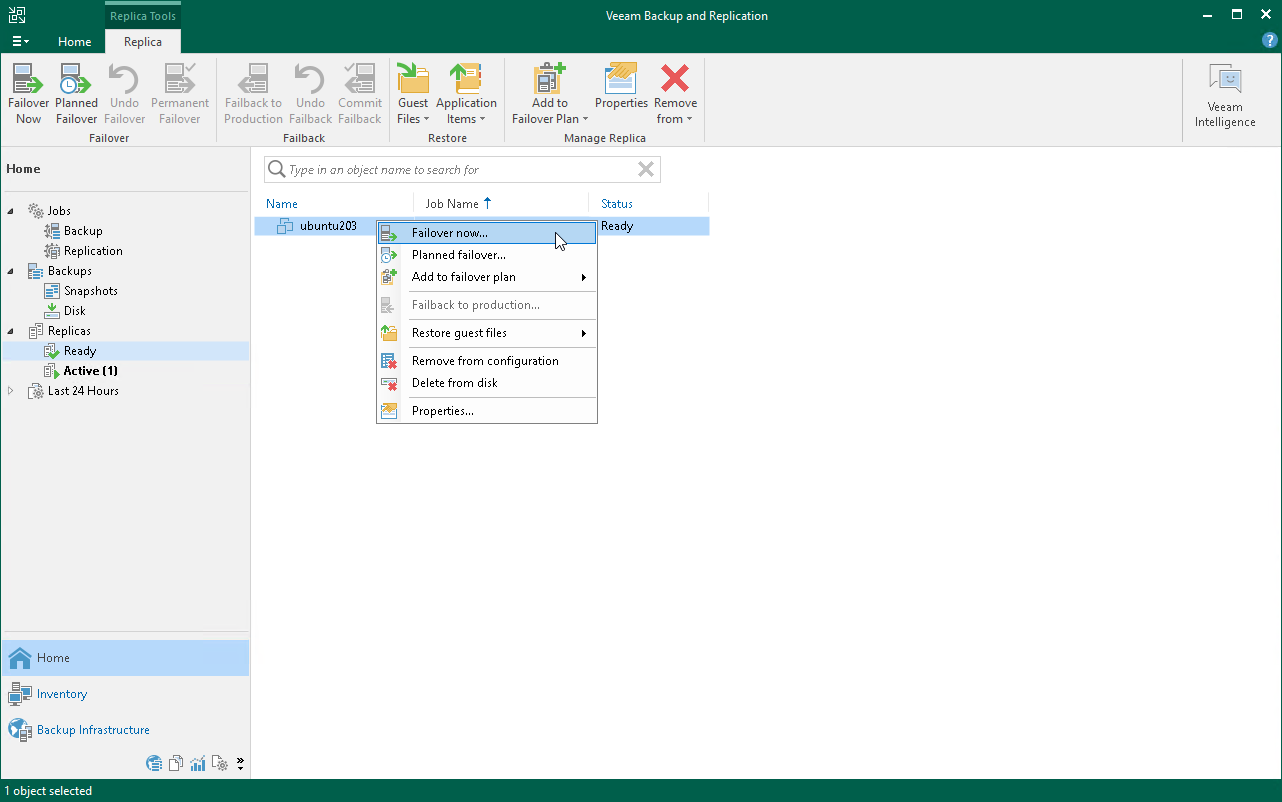Open the Application Items ribbon dropdown
This screenshot has width=1282, height=802.
466,94
